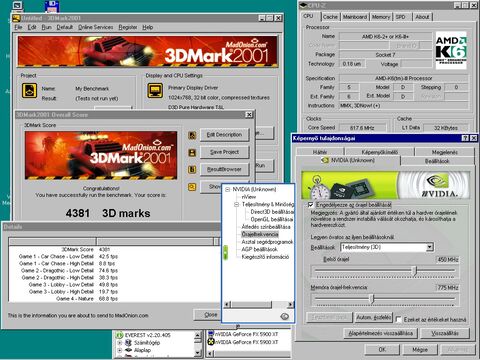Expand the Számítógép node in EVEREST
The image size is (480, 360).
click(120, 343)
